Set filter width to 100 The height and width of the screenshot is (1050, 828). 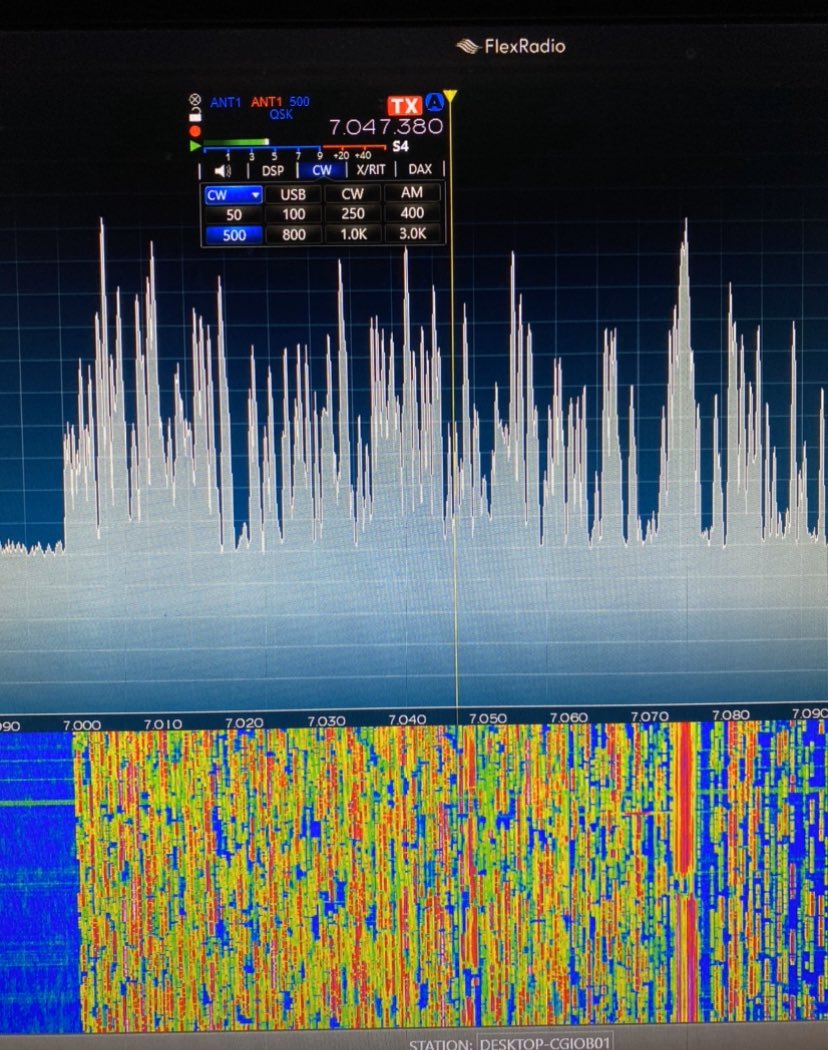pos(293,214)
